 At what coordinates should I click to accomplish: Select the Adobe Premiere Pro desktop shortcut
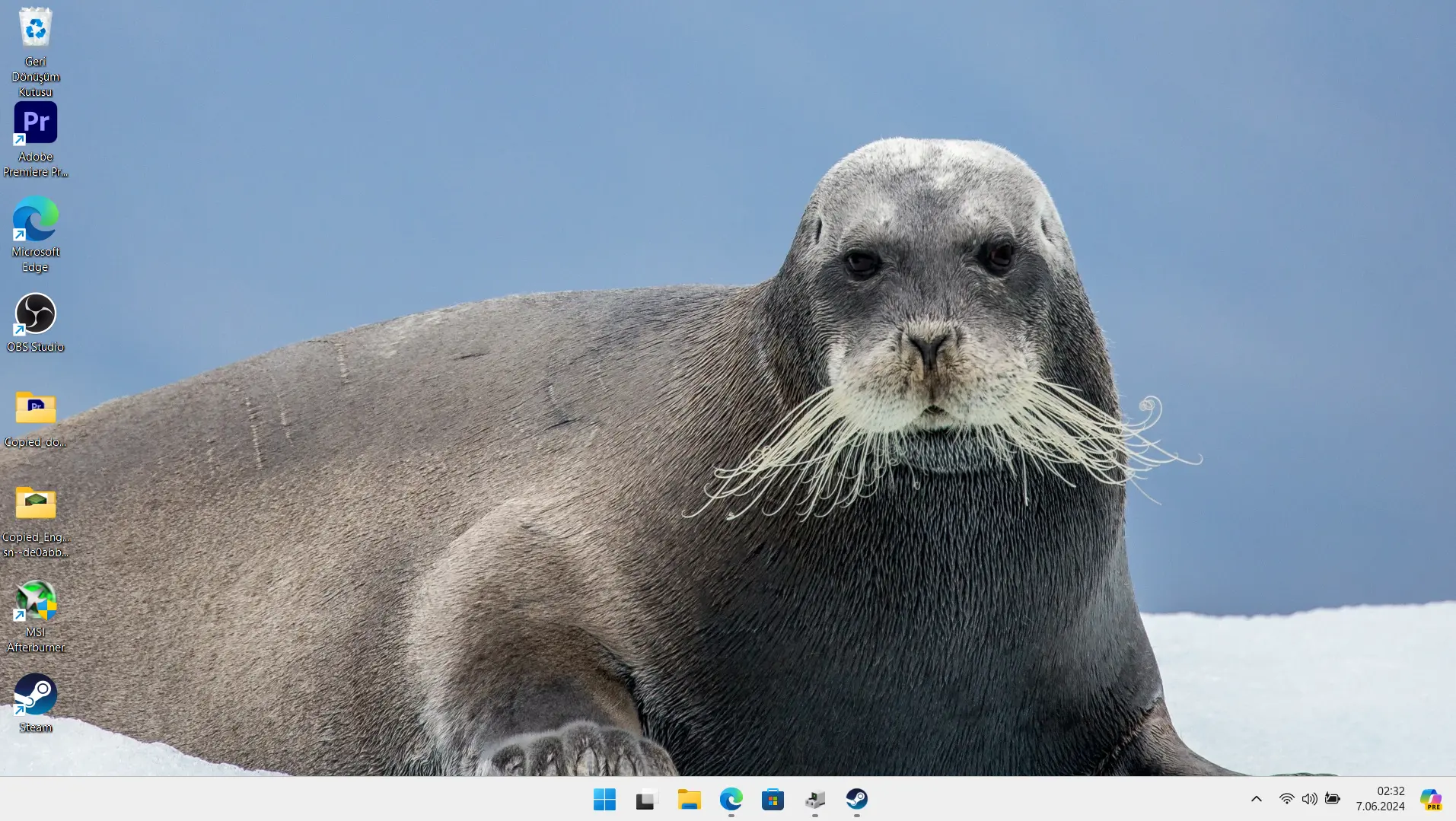(35, 140)
